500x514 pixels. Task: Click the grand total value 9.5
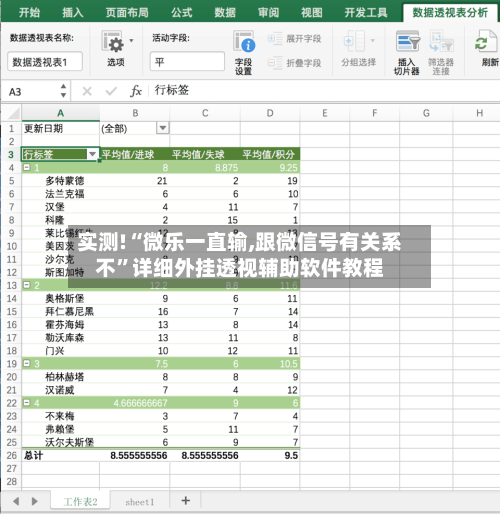tap(291, 455)
